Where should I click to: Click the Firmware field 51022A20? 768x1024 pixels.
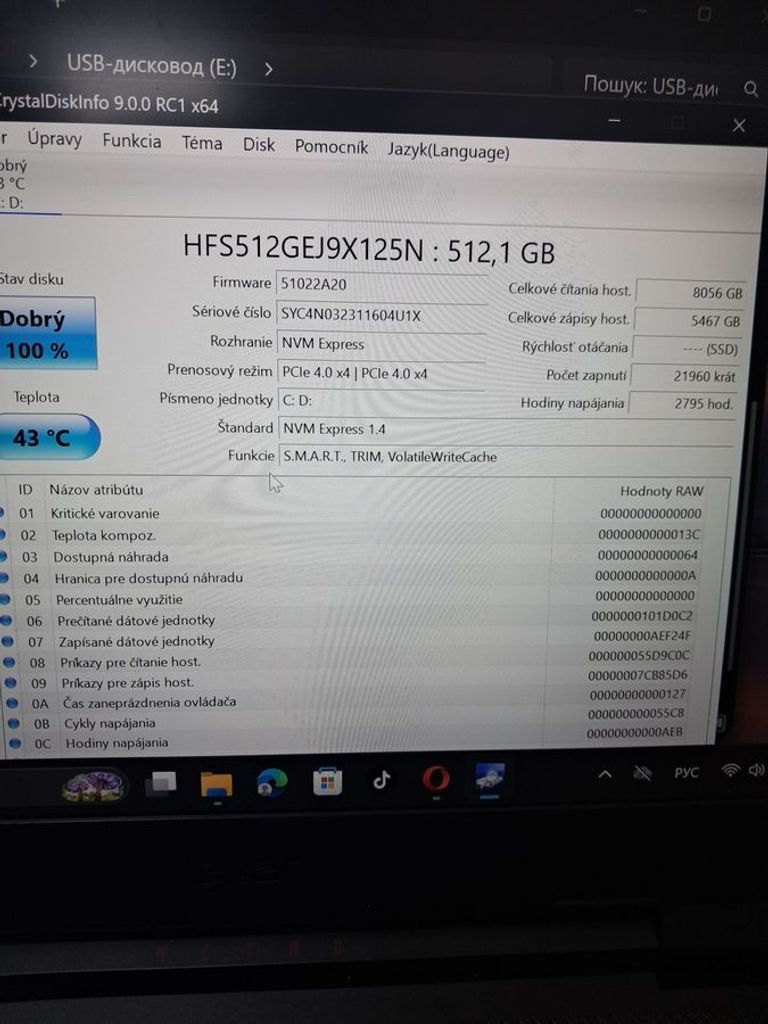click(381, 284)
